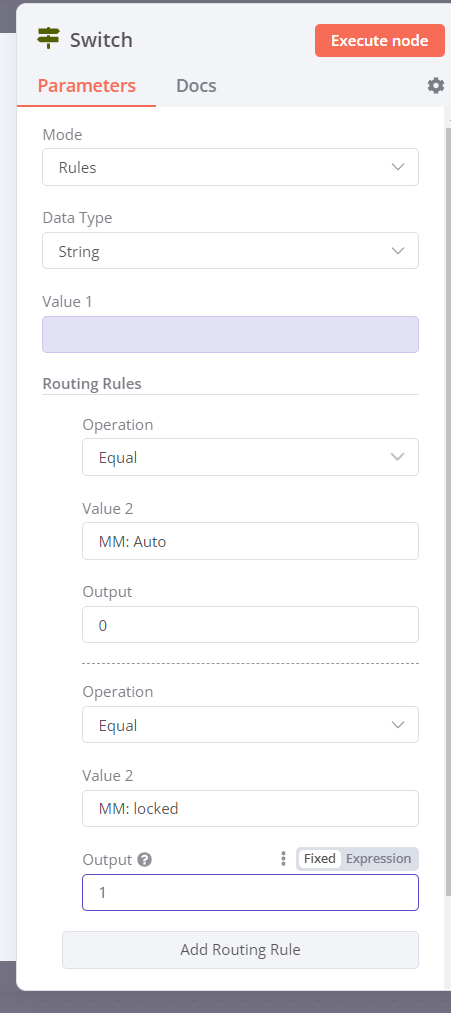Click the empty Value 1 input field
Screen dimensions: 451x1013
(x=230, y=335)
